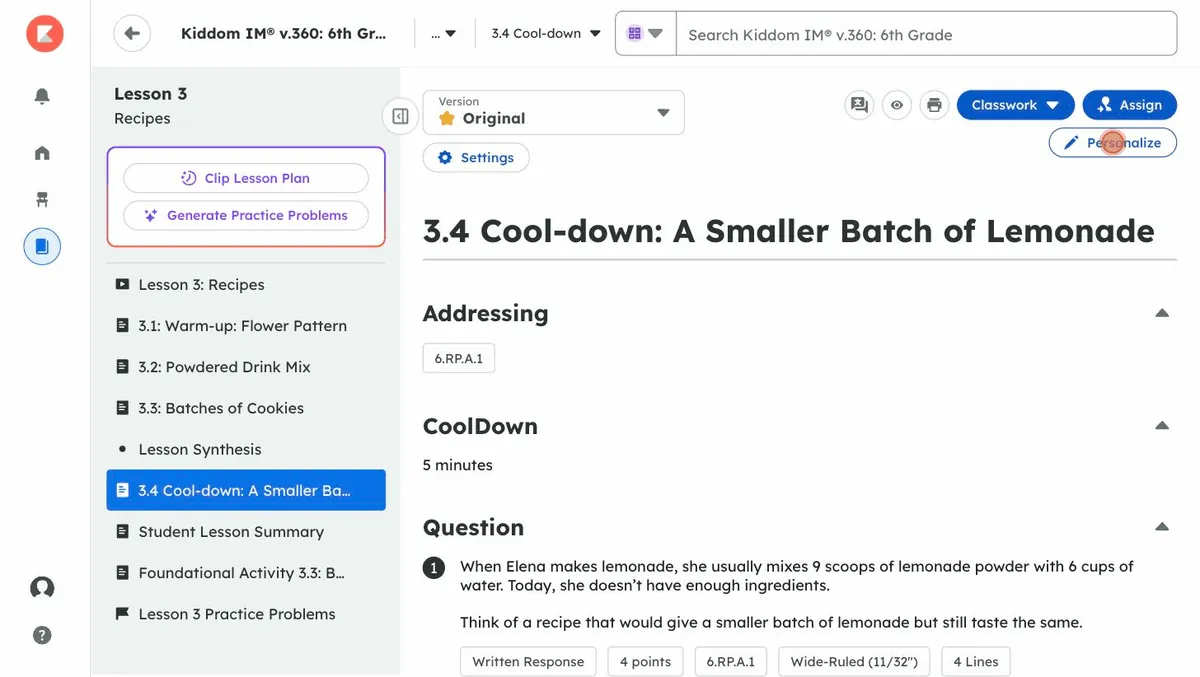The height and width of the screenshot is (677, 1200).
Task: Open notifications bell icon
Action: coord(42,96)
